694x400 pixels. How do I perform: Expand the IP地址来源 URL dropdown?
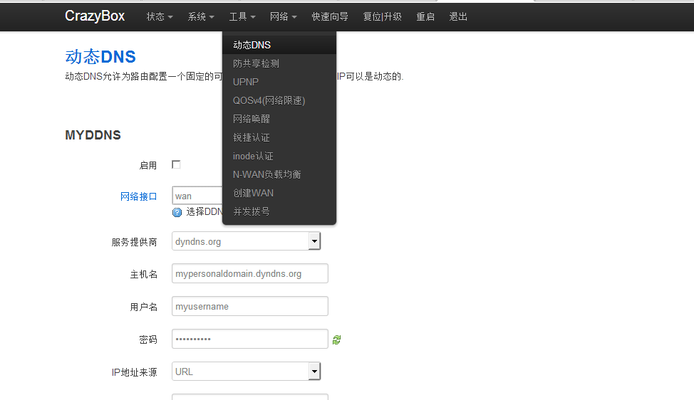[313, 372]
